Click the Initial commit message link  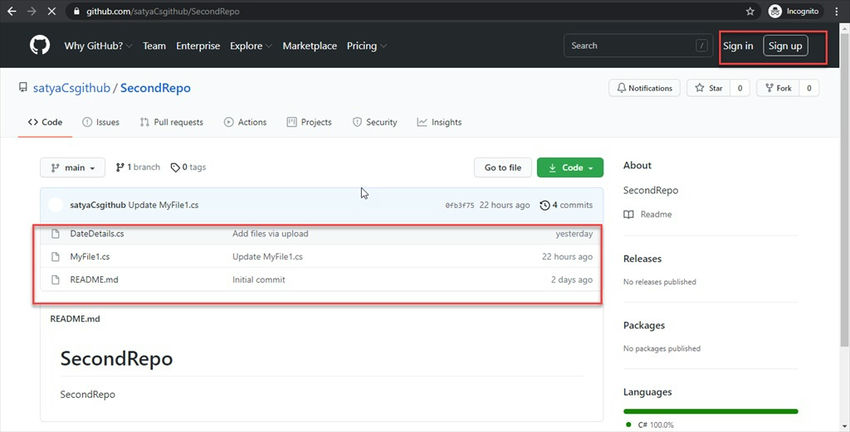259,280
